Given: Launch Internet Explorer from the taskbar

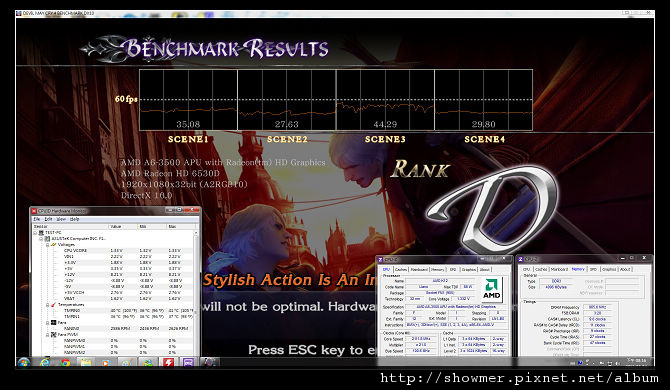Looking at the screenshot, I should click(x=44, y=363).
